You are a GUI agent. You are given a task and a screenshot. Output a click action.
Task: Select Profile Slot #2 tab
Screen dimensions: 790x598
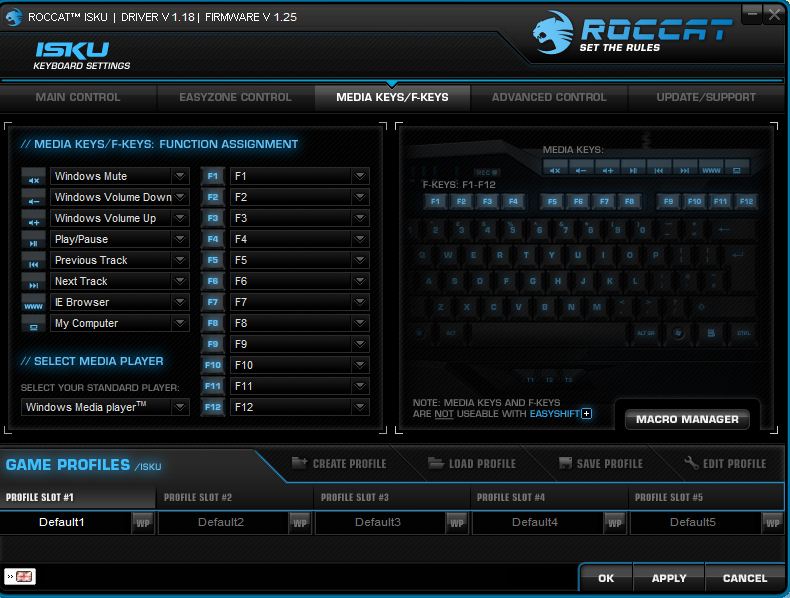(x=235, y=498)
